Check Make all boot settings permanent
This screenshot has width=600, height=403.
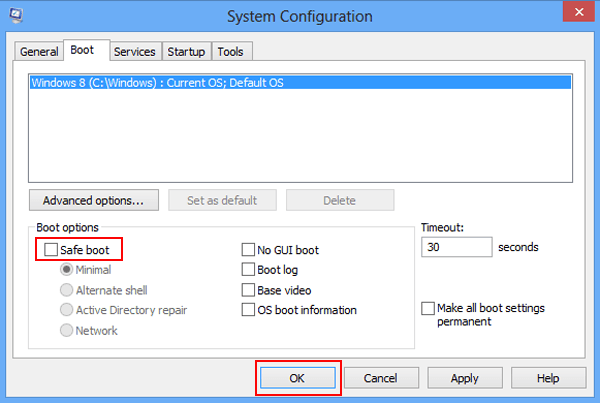pyautogui.click(x=428, y=309)
